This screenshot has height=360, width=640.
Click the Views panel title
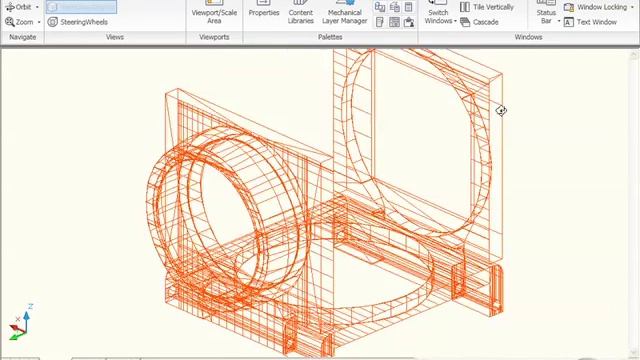115,37
